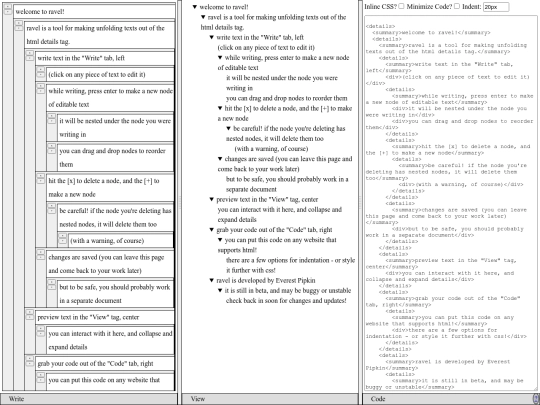Toggle the Minimize Code checkbox
Screen dimensions: 540x405
457,6
